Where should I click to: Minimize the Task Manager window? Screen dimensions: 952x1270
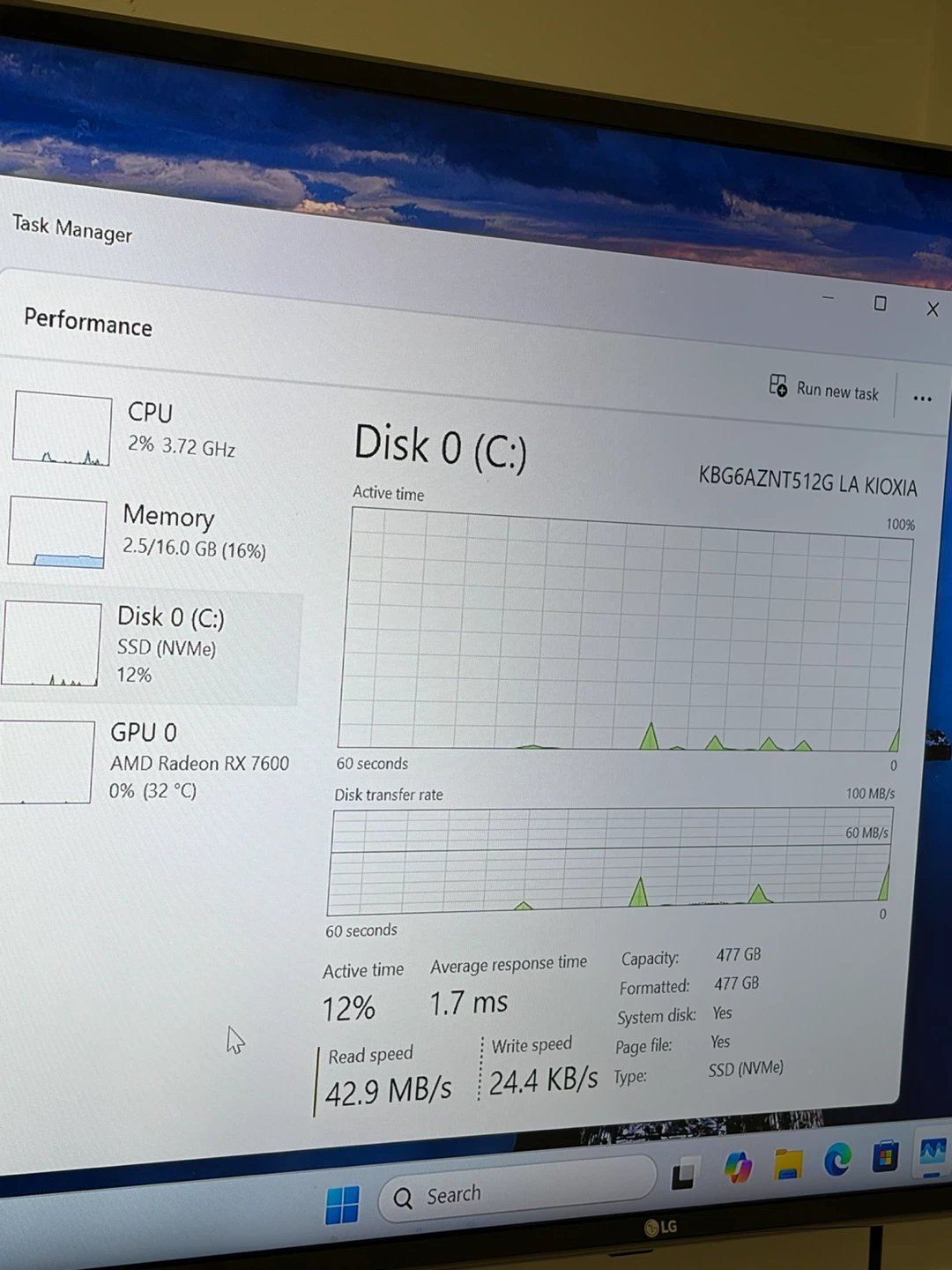[x=828, y=298]
